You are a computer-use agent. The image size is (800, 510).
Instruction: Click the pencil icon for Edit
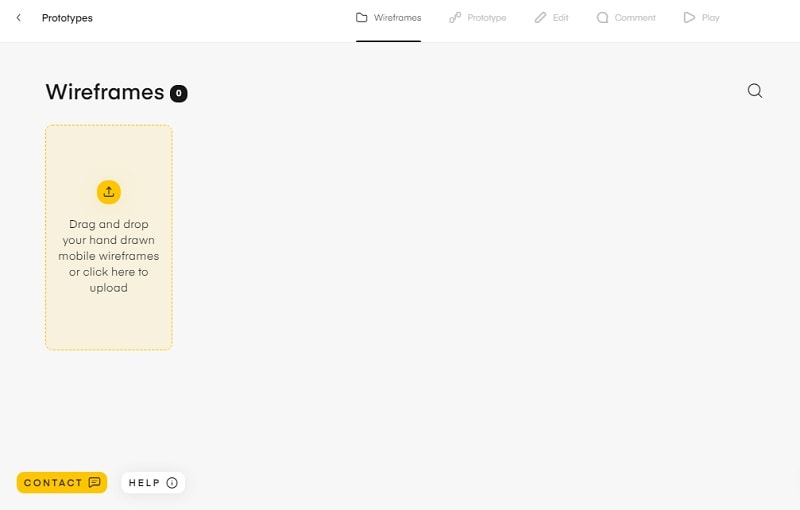coord(541,18)
